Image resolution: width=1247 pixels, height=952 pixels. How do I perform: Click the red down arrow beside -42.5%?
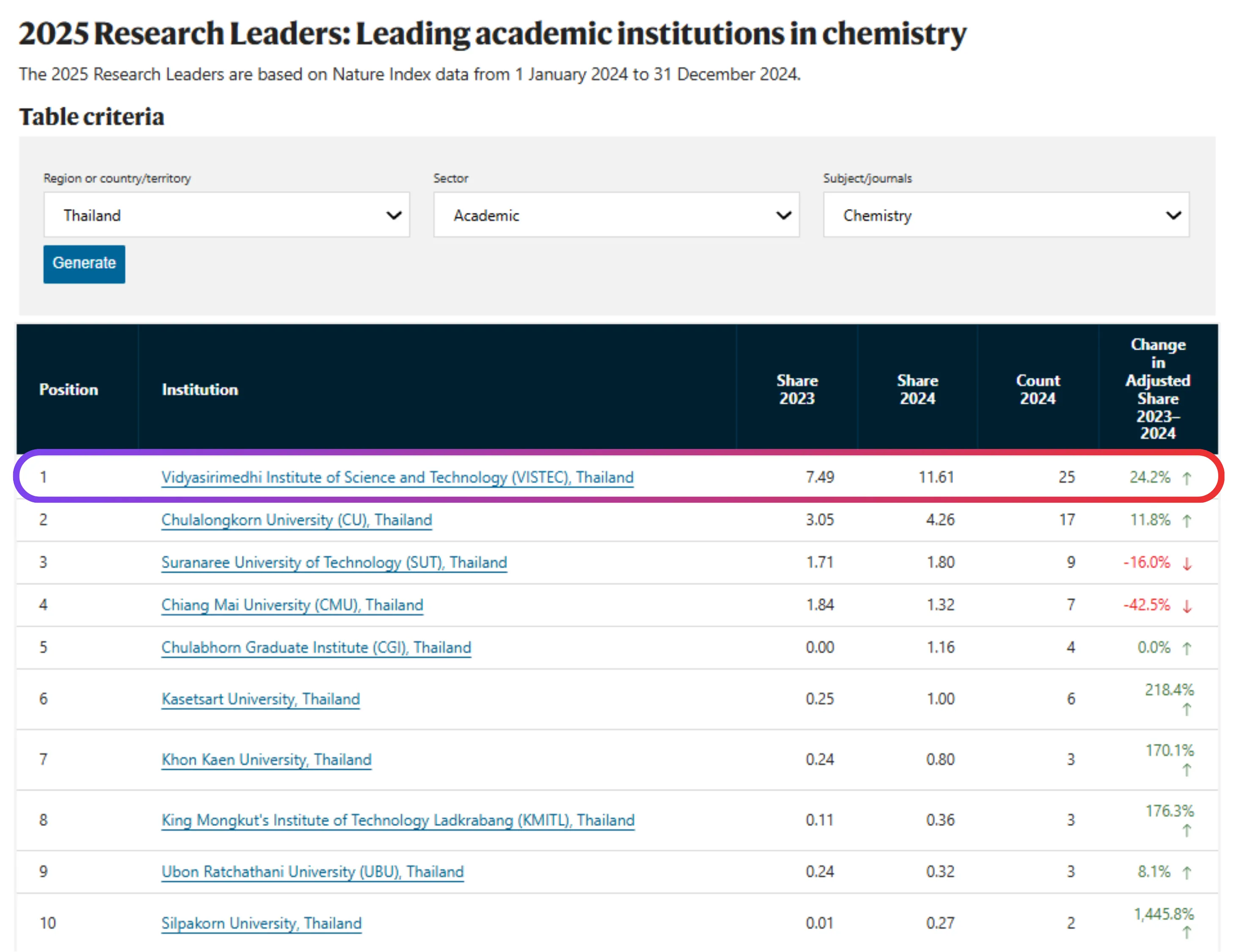pos(1186,606)
